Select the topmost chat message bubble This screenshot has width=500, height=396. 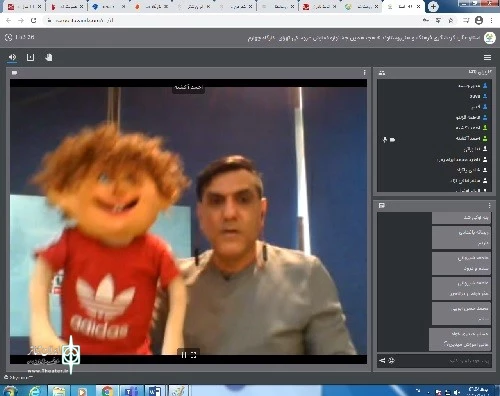pyautogui.click(x=461, y=218)
